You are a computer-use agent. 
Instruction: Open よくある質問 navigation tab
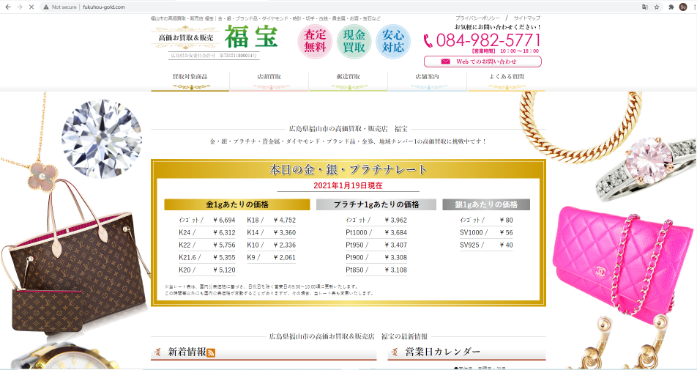click(506, 81)
